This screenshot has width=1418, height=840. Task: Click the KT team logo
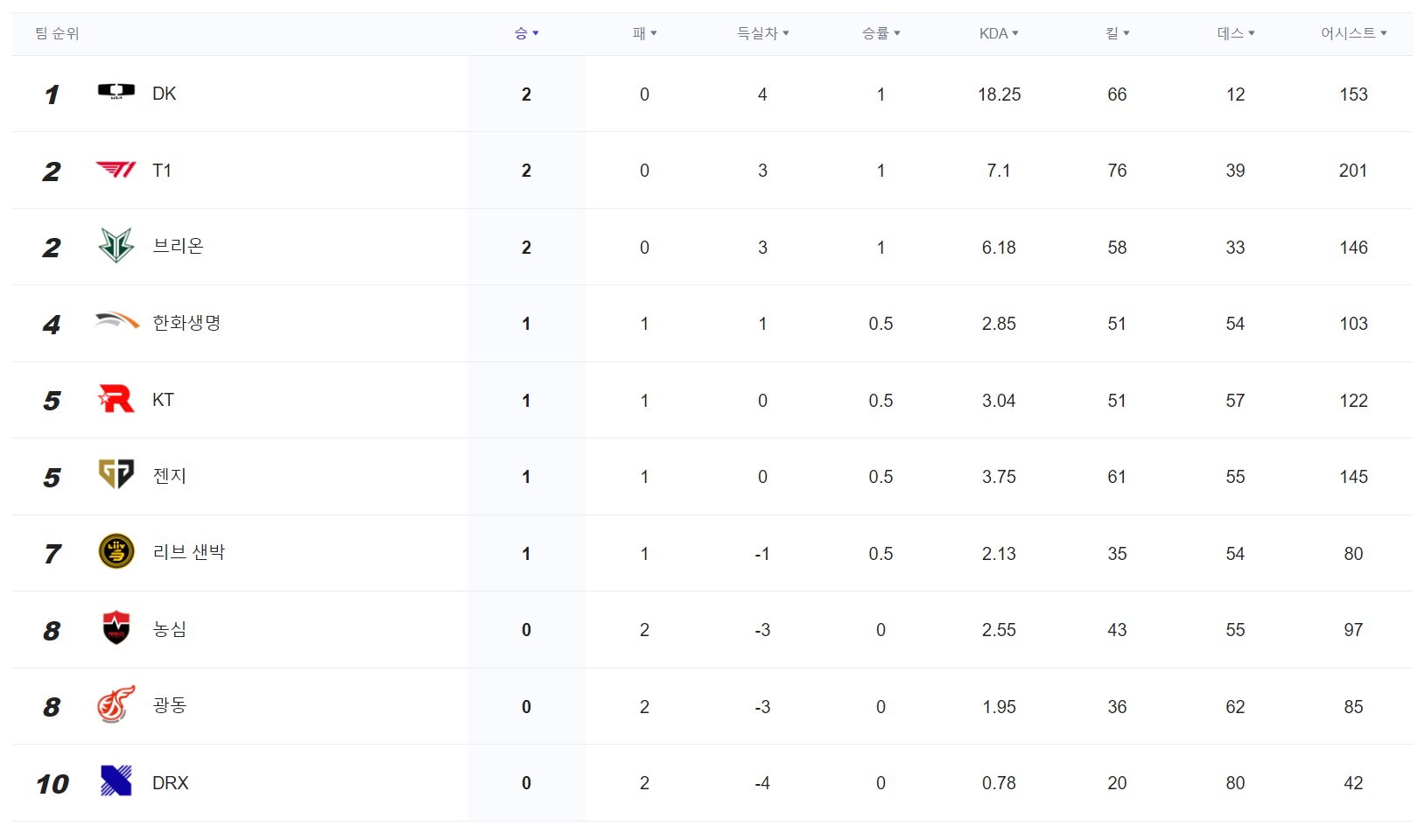click(116, 399)
